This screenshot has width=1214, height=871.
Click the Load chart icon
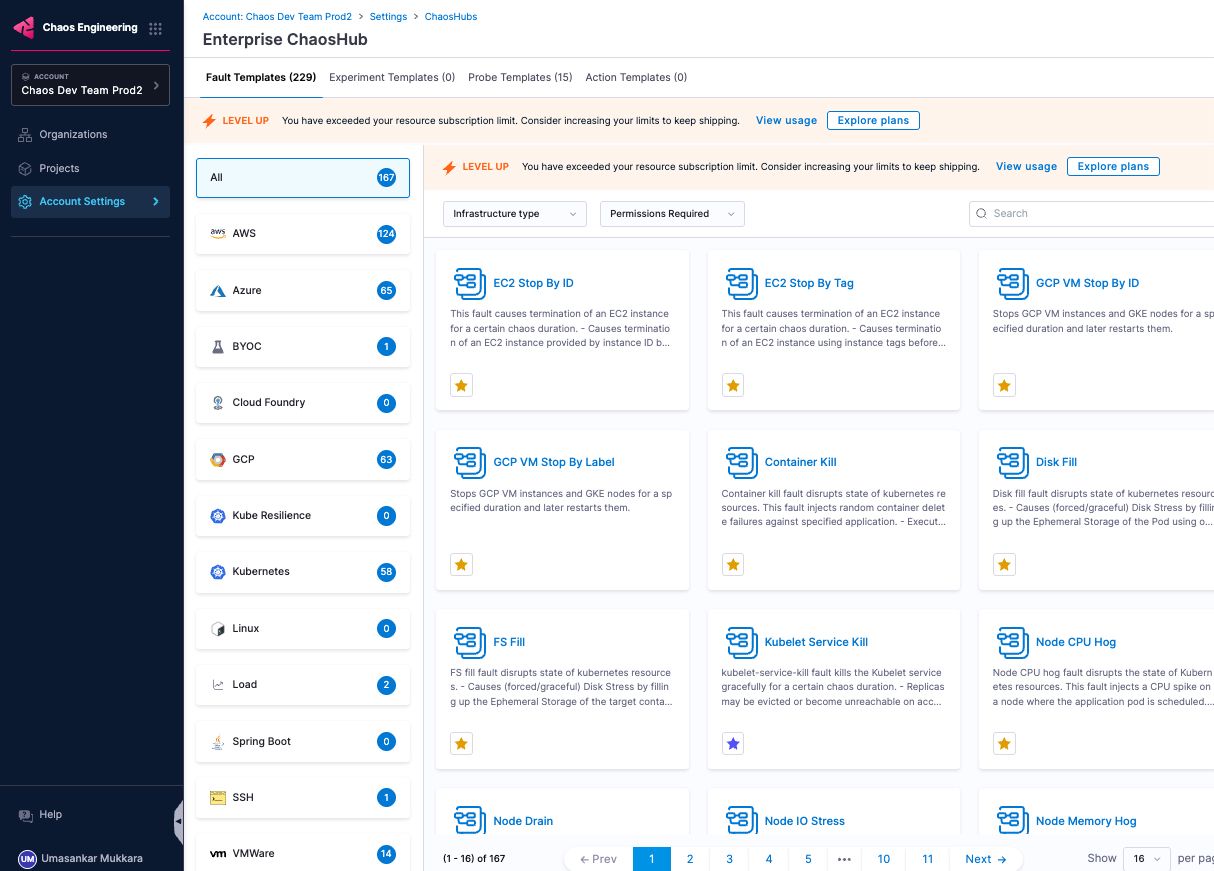click(x=218, y=685)
